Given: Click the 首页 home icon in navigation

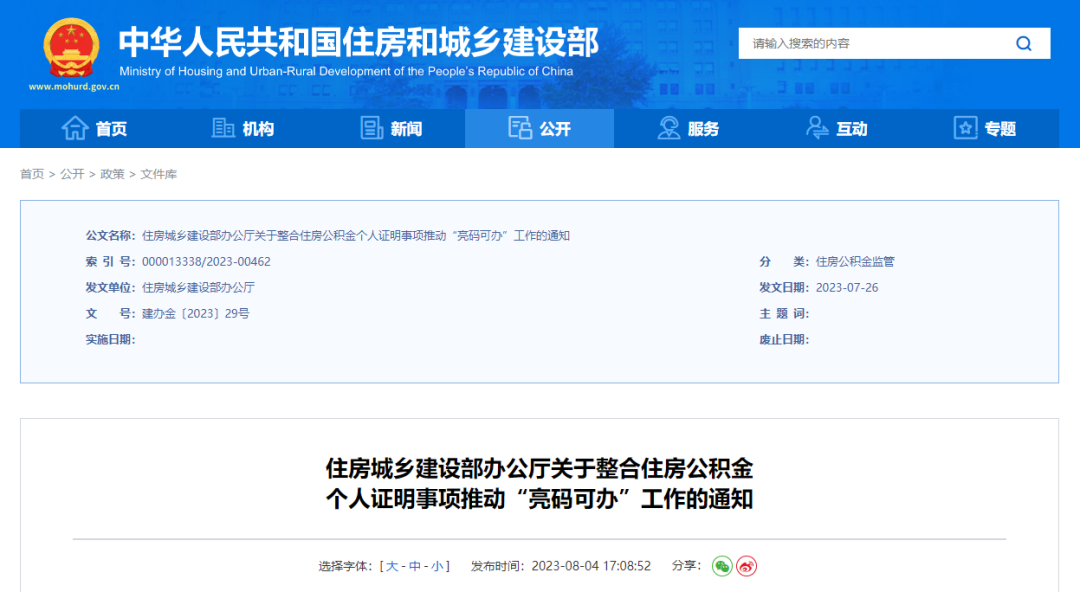Looking at the screenshot, I should tap(75, 128).
